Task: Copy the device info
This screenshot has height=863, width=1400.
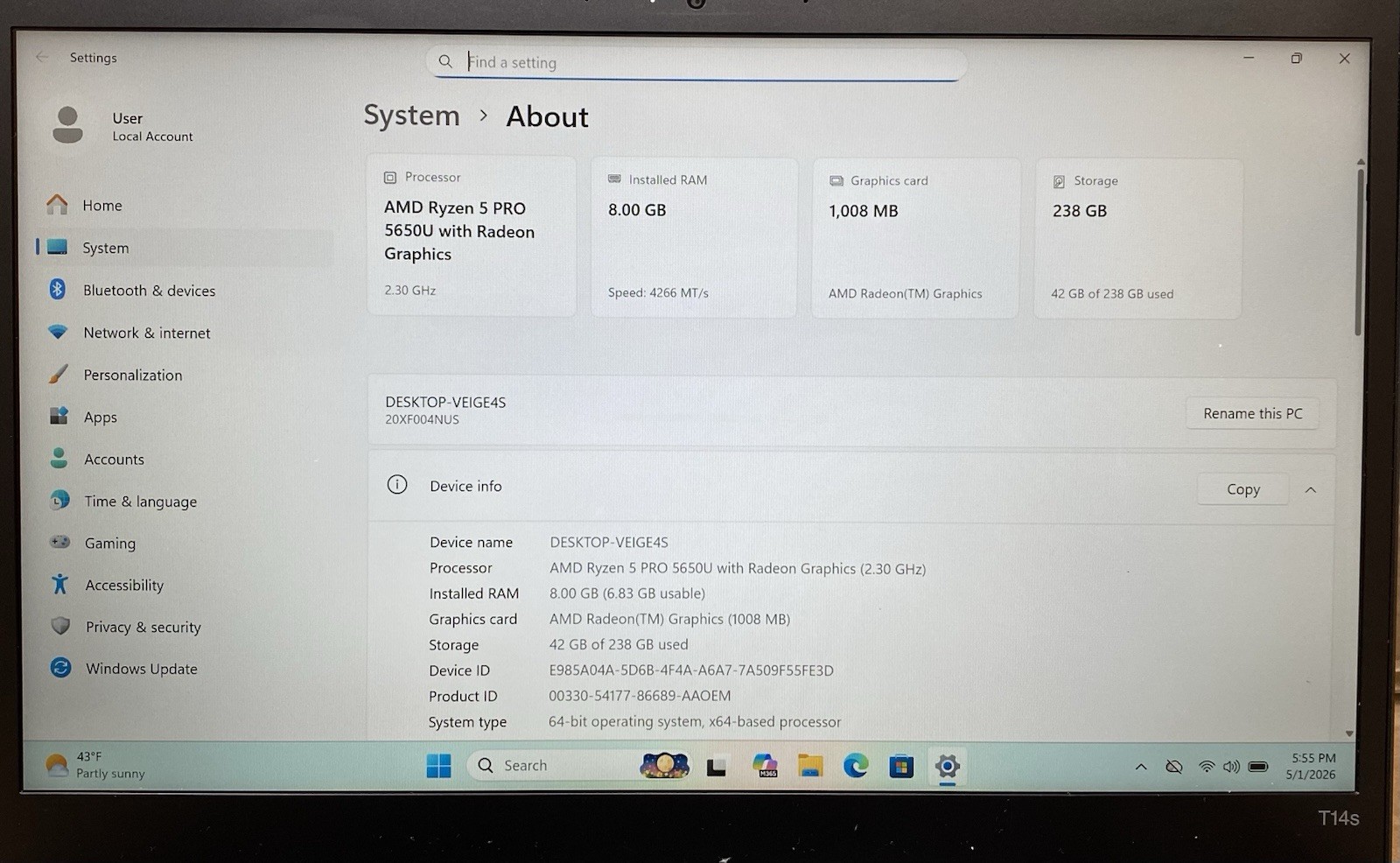Action: [x=1242, y=488]
